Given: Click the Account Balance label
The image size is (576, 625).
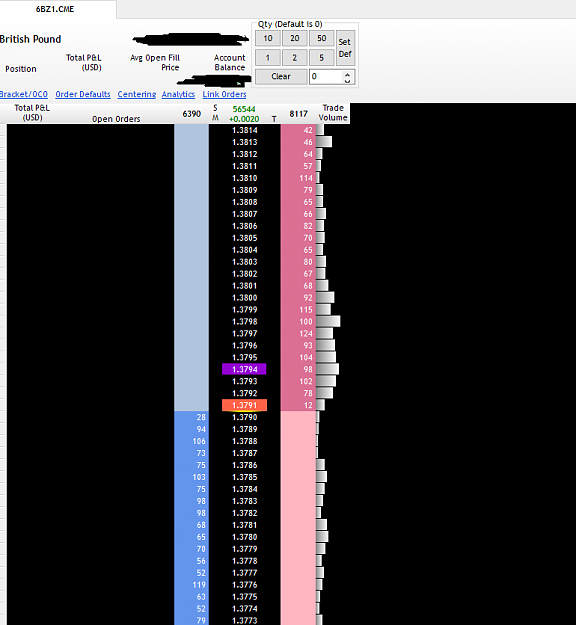Looking at the screenshot, I should [230, 63].
